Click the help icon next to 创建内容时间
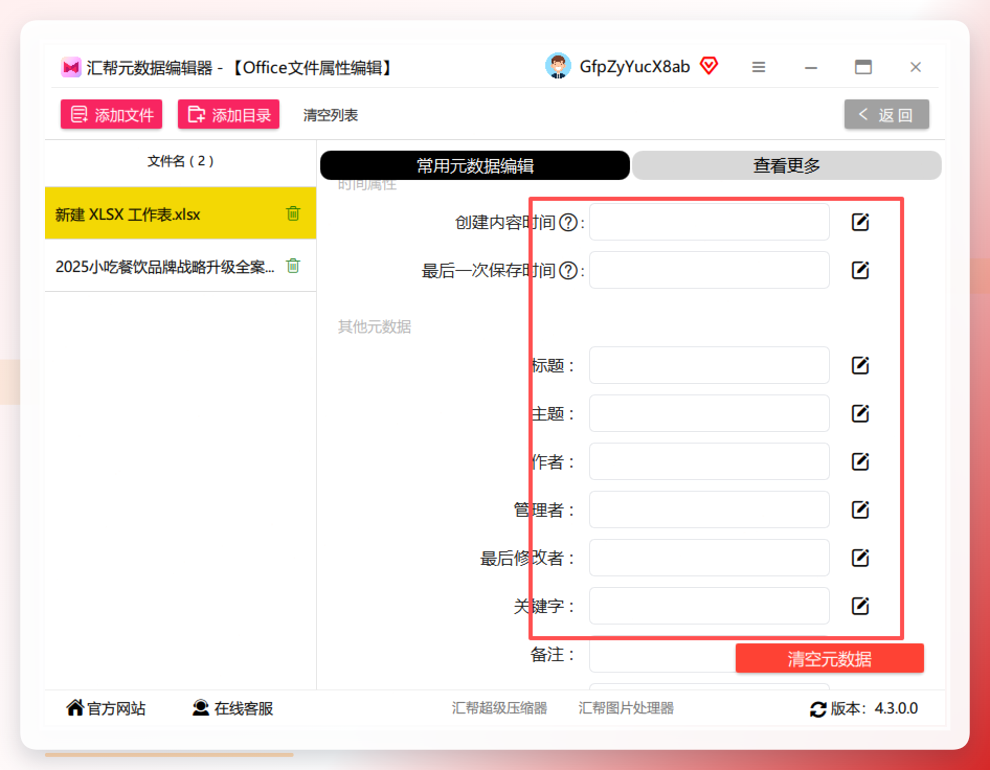The height and width of the screenshot is (770, 990). (568, 222)
